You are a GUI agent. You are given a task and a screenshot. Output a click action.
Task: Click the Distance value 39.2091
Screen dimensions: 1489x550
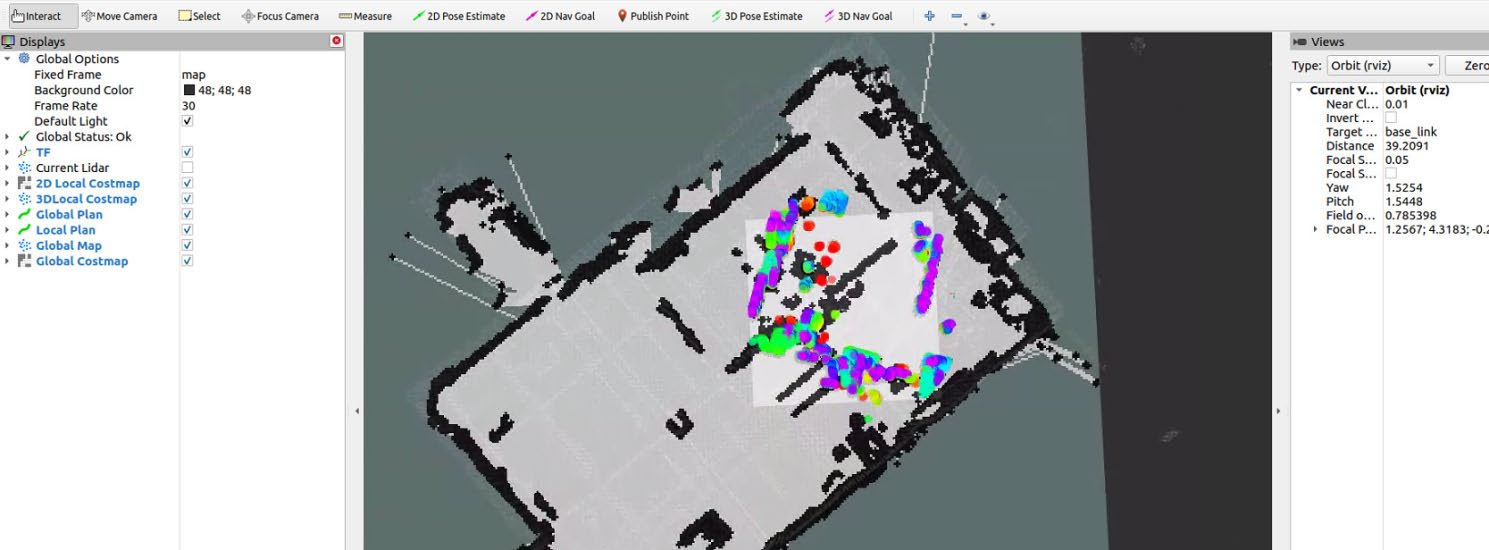1408,146
